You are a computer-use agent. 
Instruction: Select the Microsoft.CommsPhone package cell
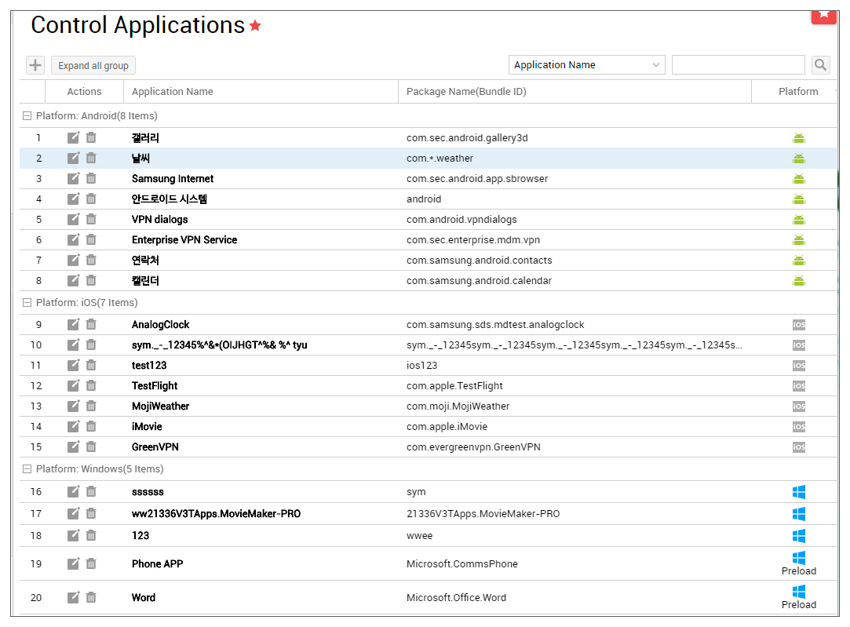coord(462,564)
